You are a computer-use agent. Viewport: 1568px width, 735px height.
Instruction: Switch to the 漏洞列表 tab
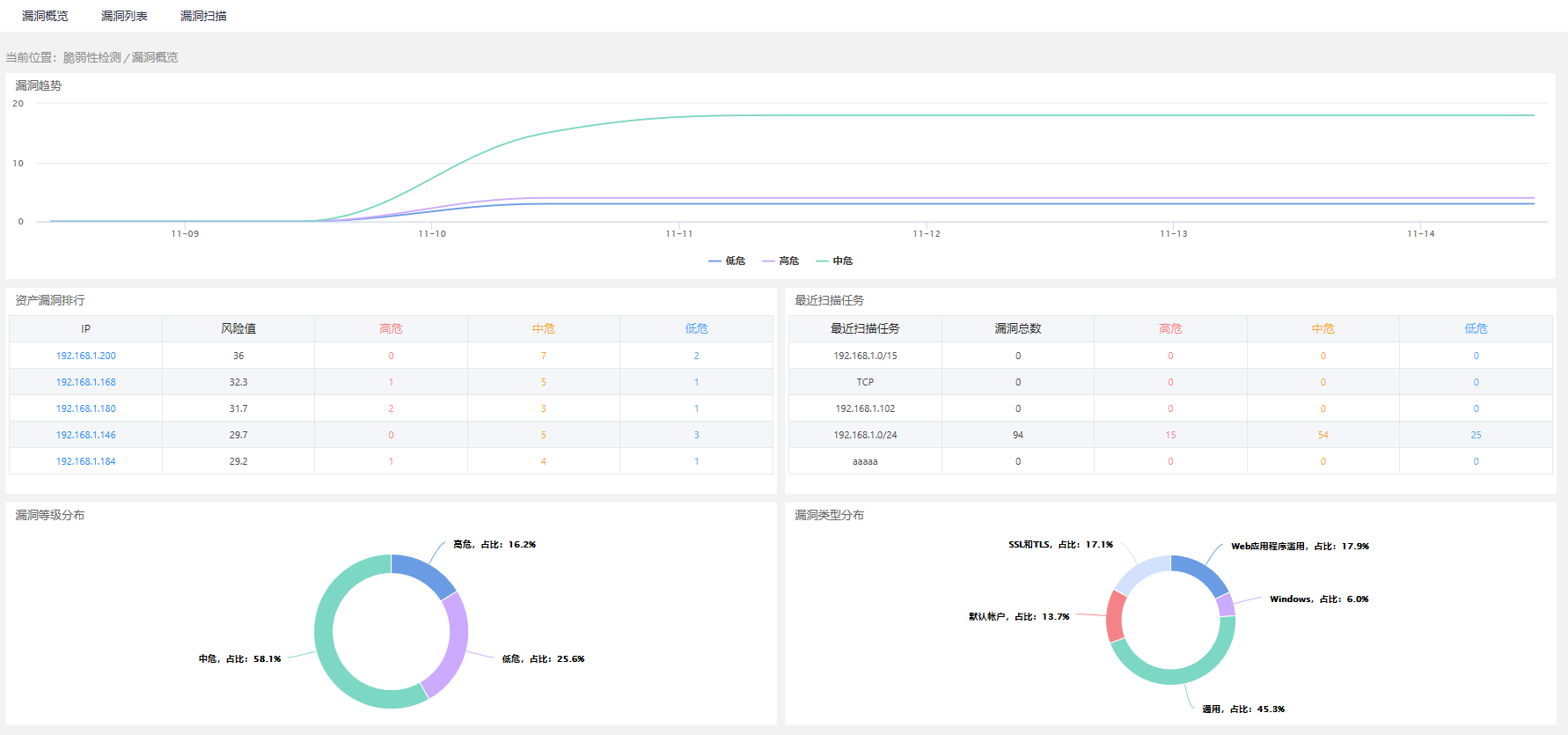click(x=124, y=16)
